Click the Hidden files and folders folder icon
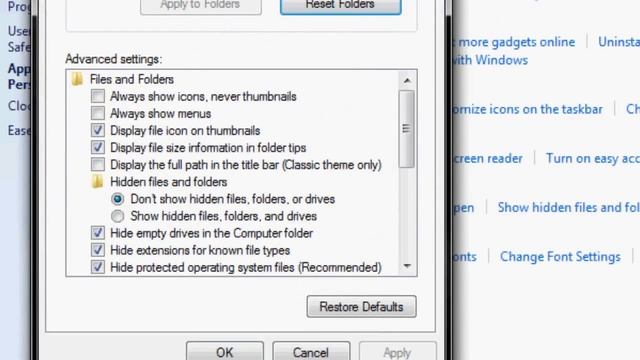Screen dimensions: 640x360 pyautogui.click(x=97, y=182)
